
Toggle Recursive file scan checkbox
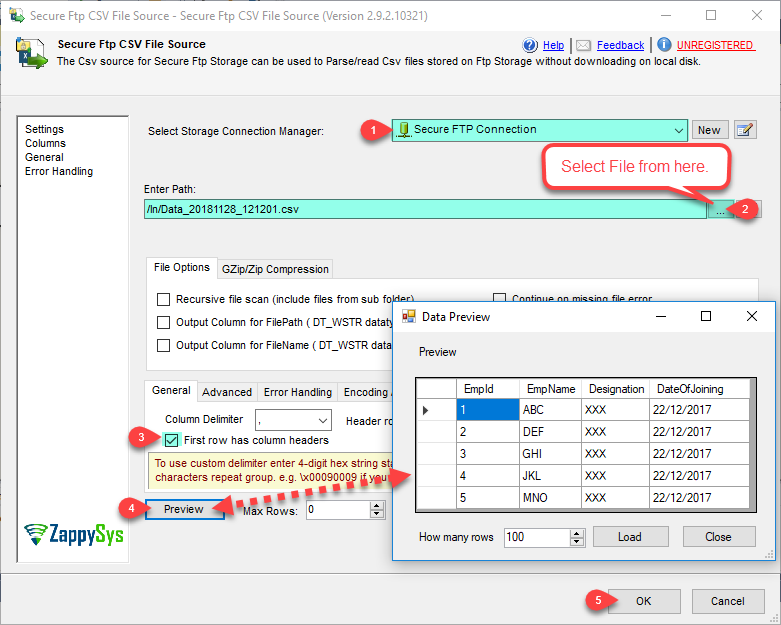pyautogui.click(x=163, y=299)
